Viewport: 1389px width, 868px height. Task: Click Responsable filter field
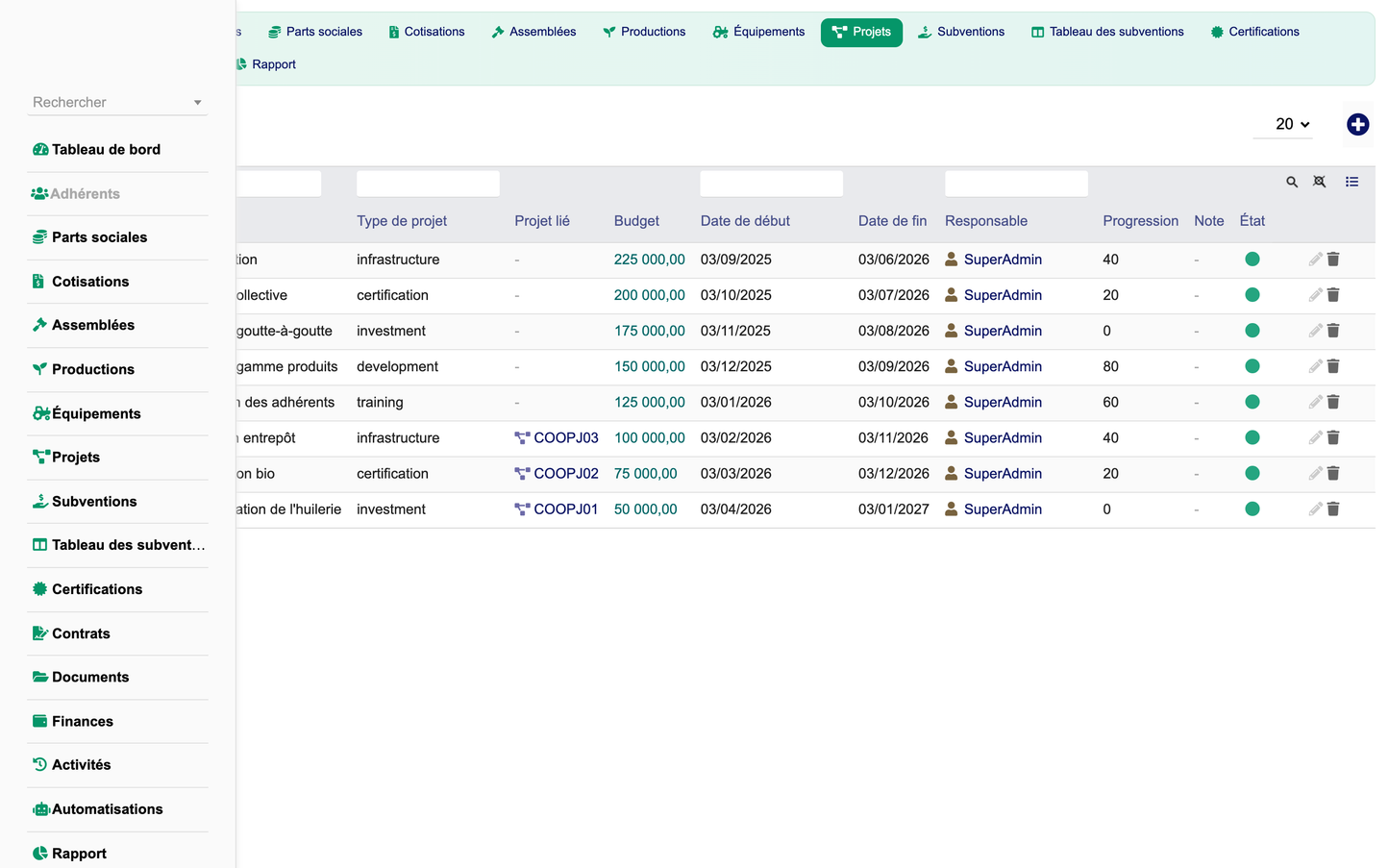pyautogui.click(x=1016, y=184)
